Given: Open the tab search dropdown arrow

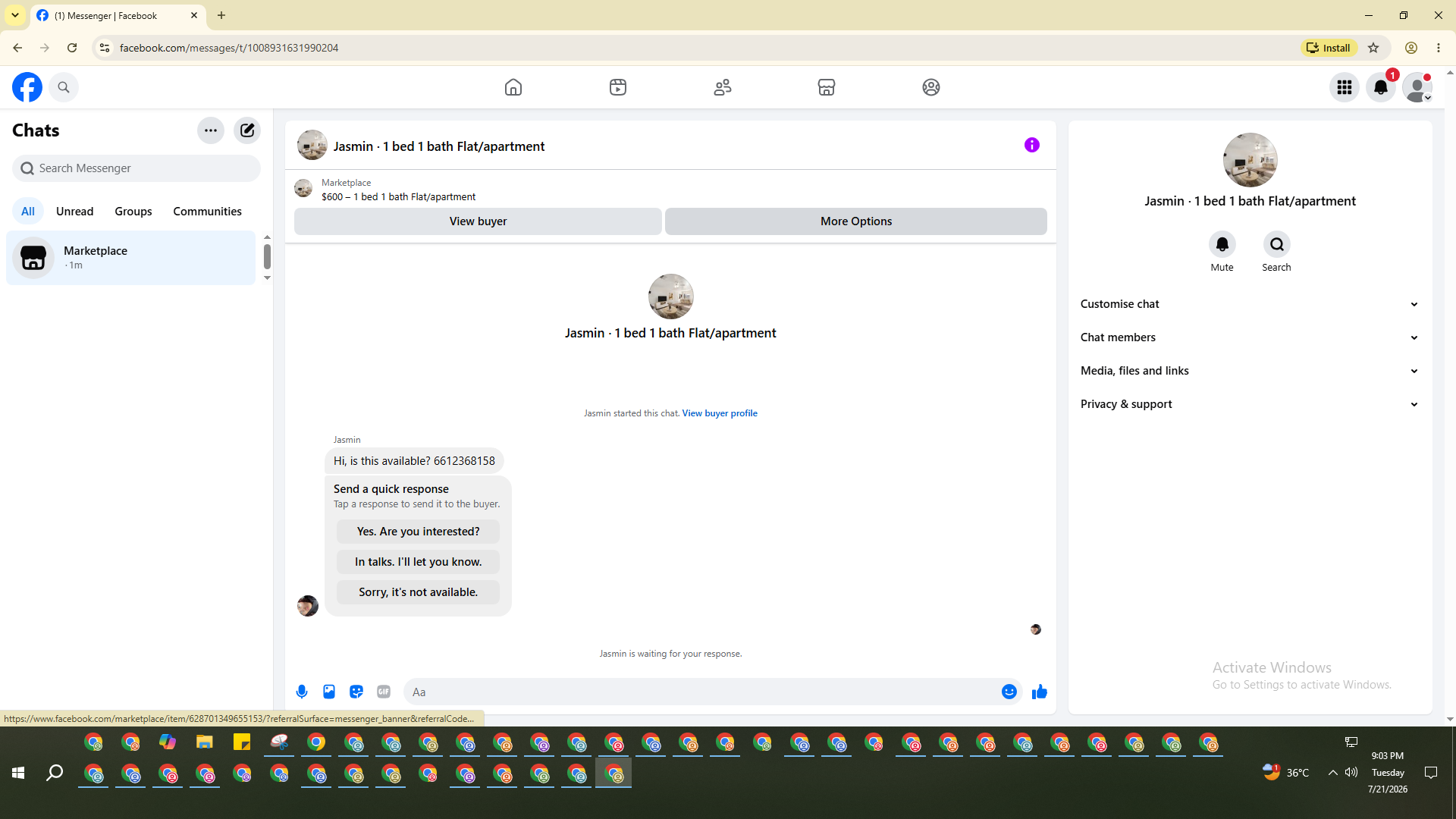Looking at the screenshot, I should coord(15,15).
